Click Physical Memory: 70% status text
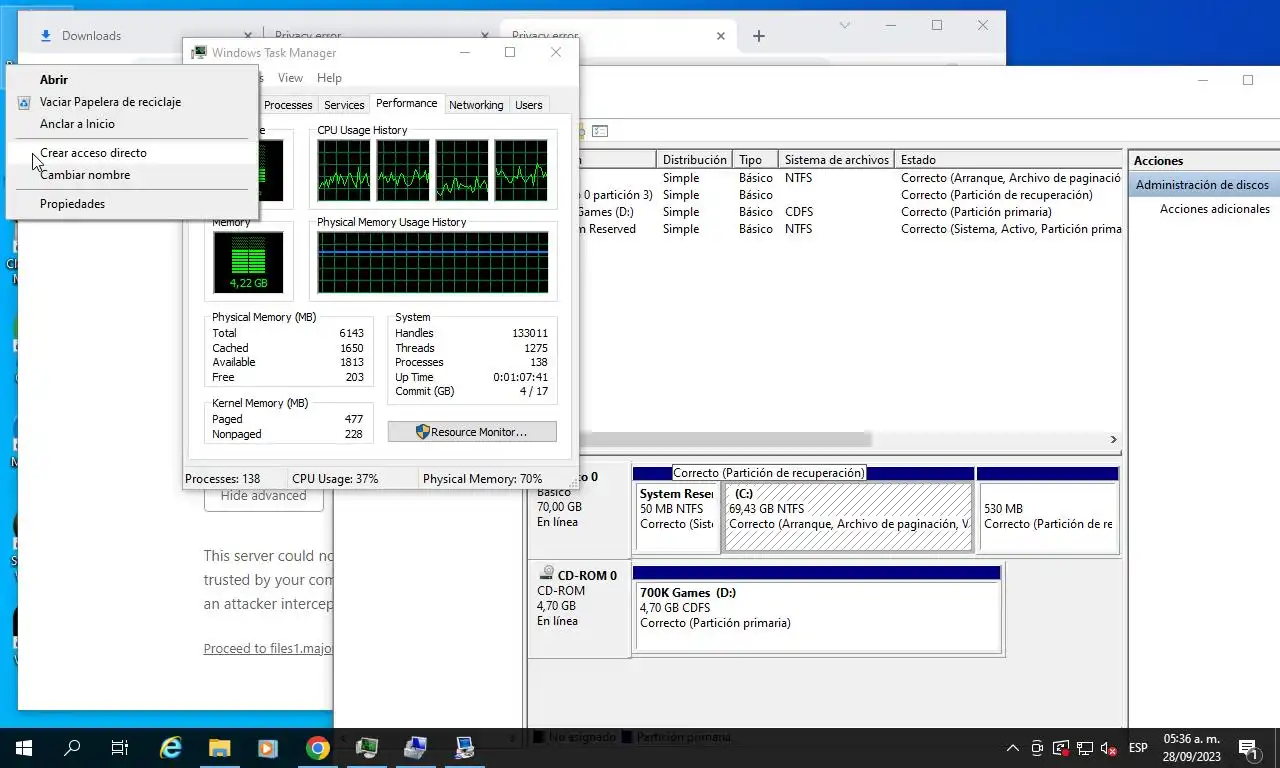Viewport: 1280px width, 768px height. [x=482, y=479]
